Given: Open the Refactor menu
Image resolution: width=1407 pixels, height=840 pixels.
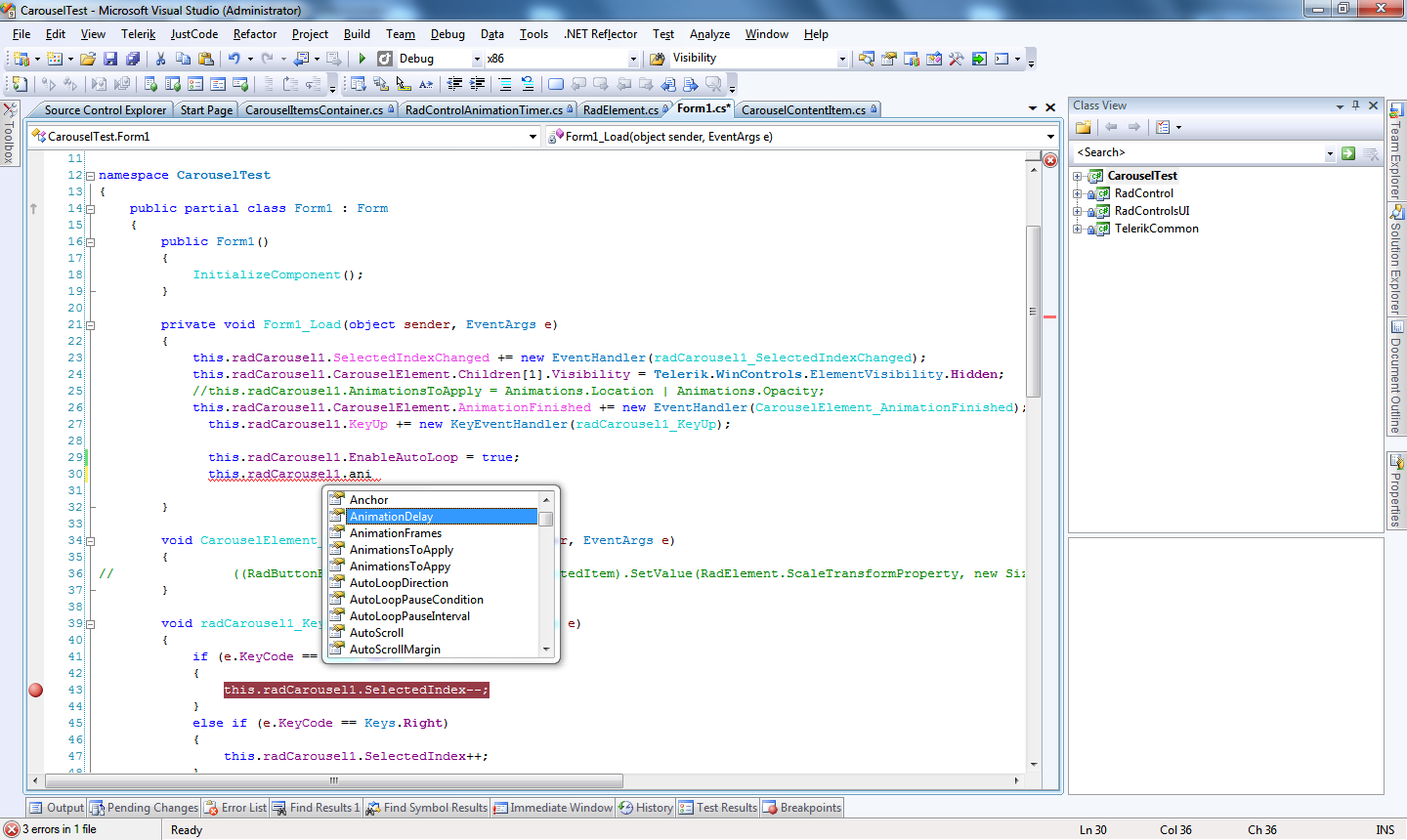Looking at the screenshot, I should tap(254, 34).
